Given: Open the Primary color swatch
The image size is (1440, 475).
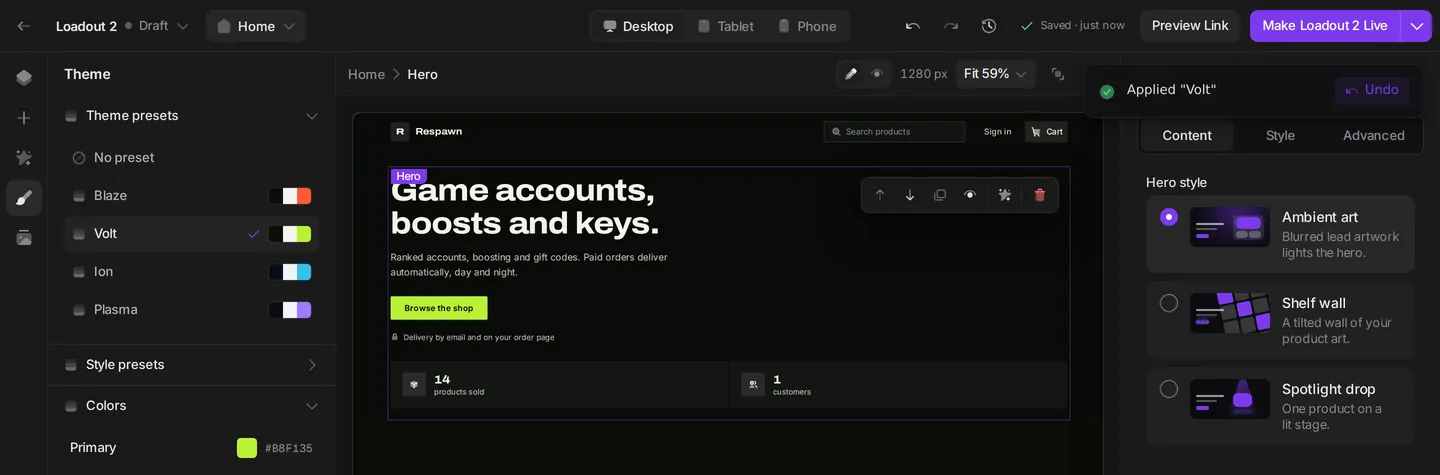Looking at the screenshot, I should (247, 448).
